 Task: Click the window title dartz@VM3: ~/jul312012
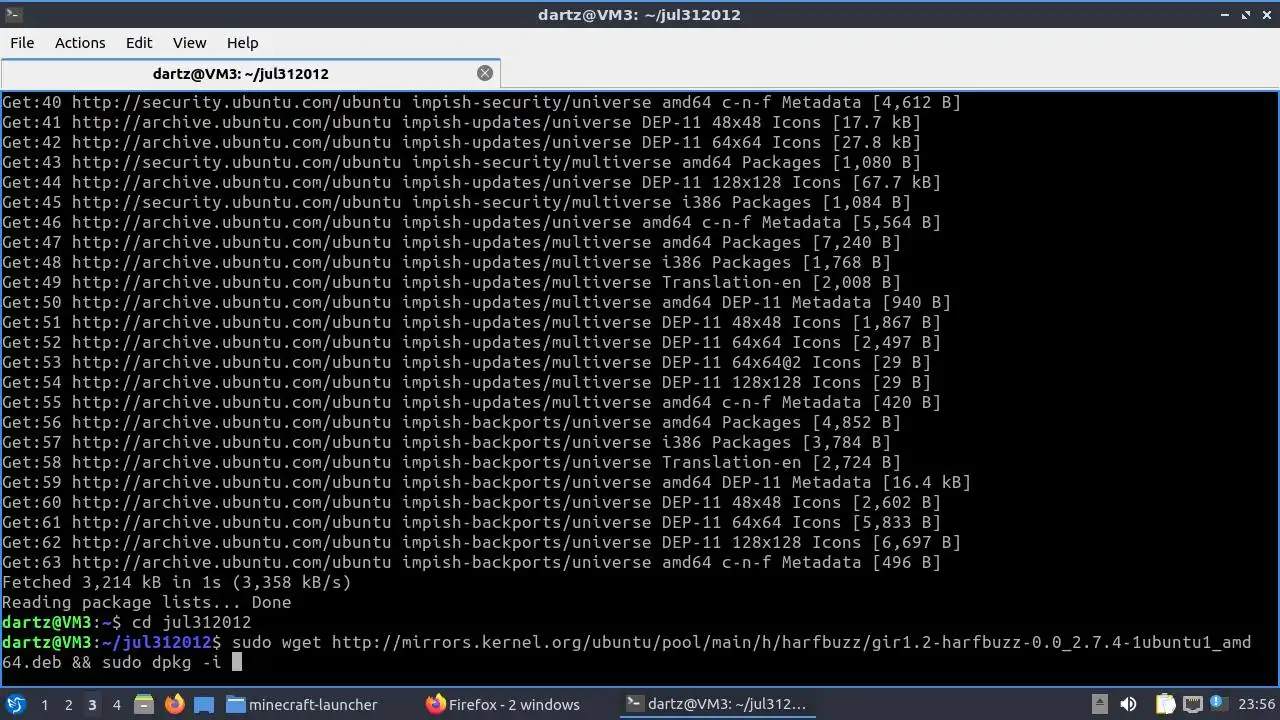(639, 15)
